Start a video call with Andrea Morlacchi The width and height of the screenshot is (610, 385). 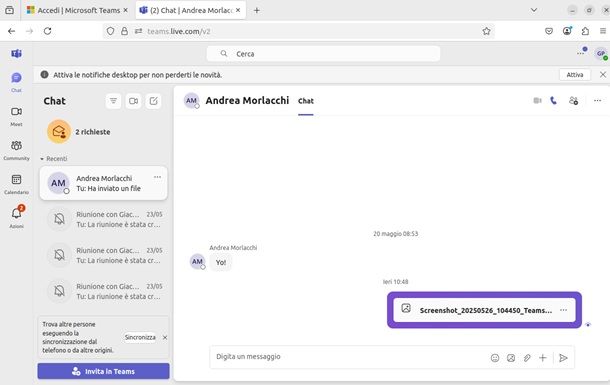tap(537, 101)
